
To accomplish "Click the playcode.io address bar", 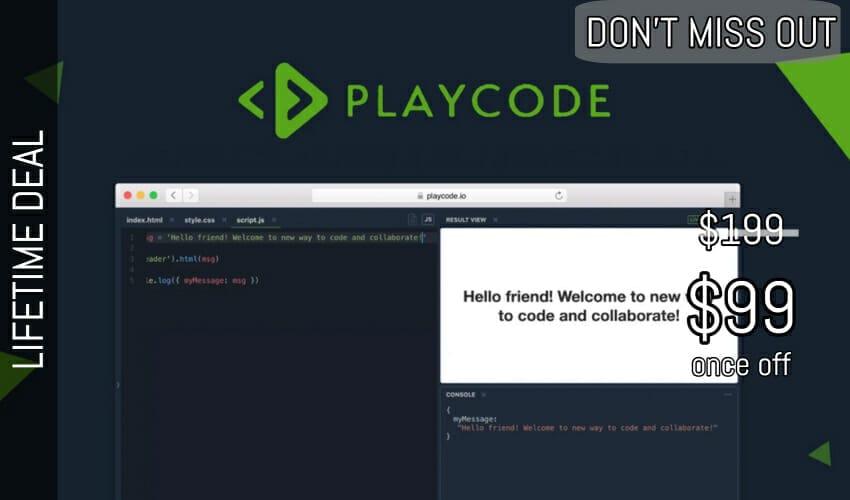I will pyautogui.click(x=439, y=196).
